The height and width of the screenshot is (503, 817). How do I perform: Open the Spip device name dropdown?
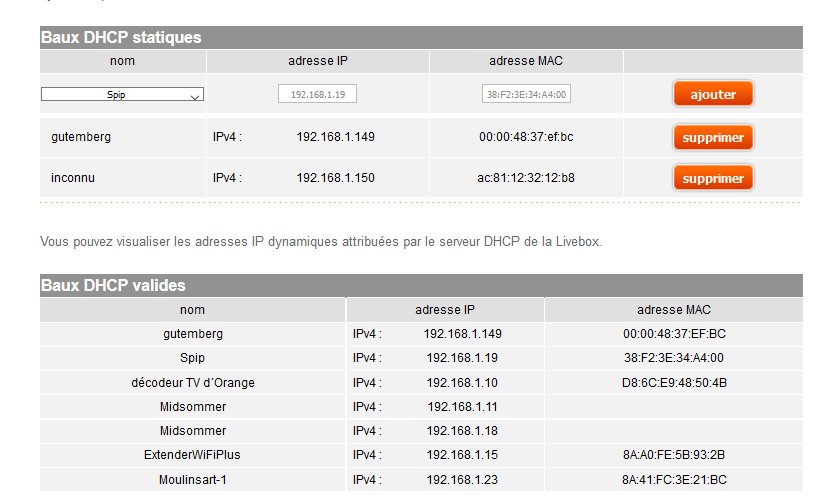(x=122, y=95)
